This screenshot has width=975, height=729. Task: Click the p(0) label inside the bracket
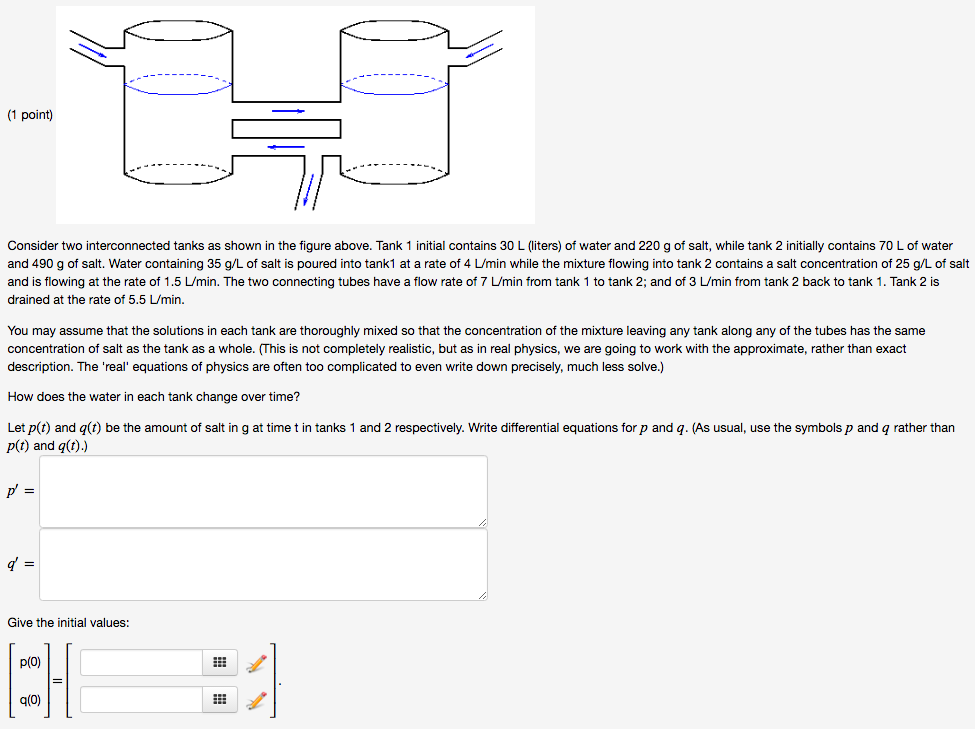coord(30,662)
